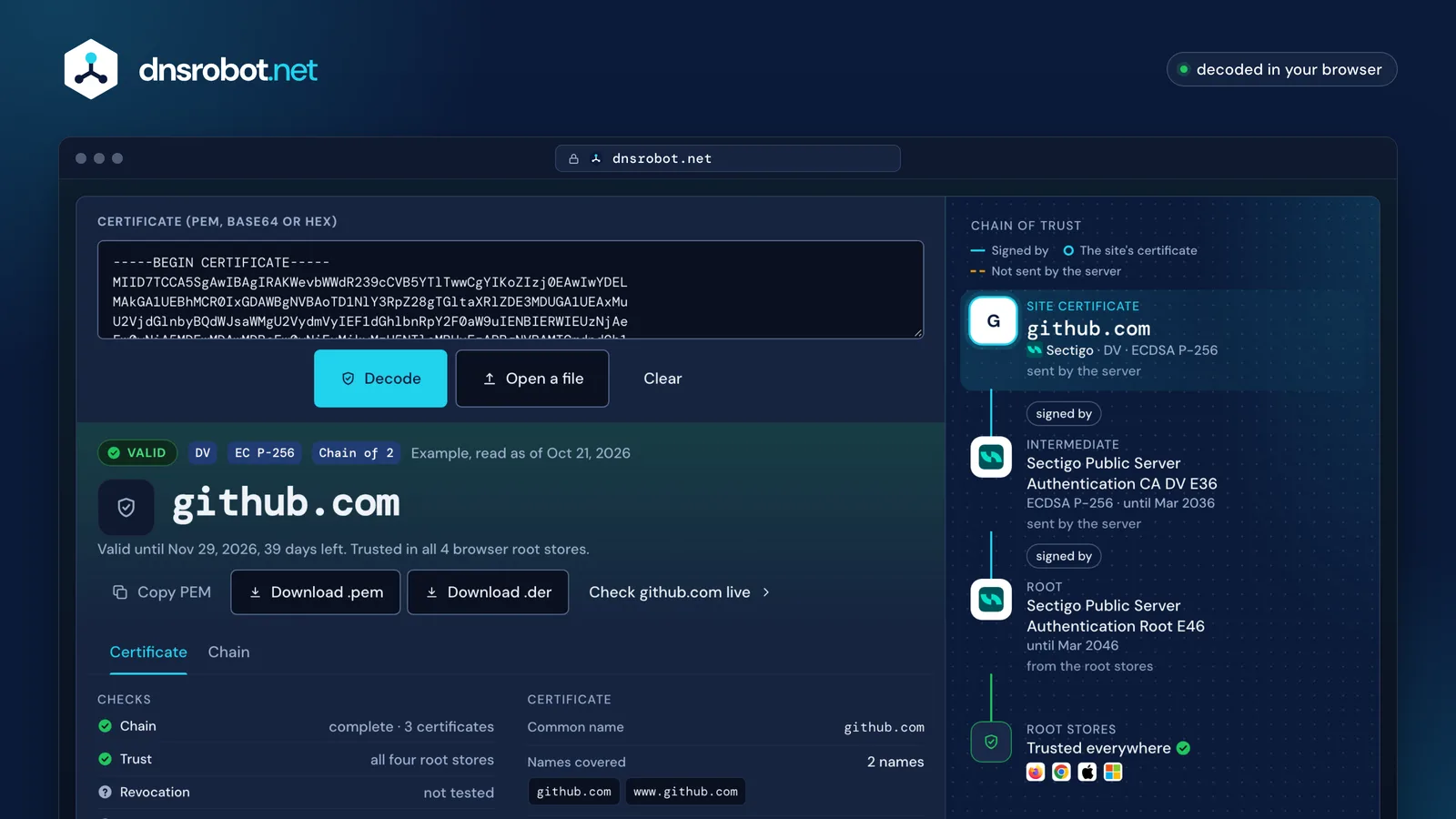Click the signed by label above Root
The height and width of the screenshot is (819, 1456).
coord(1064,556)
